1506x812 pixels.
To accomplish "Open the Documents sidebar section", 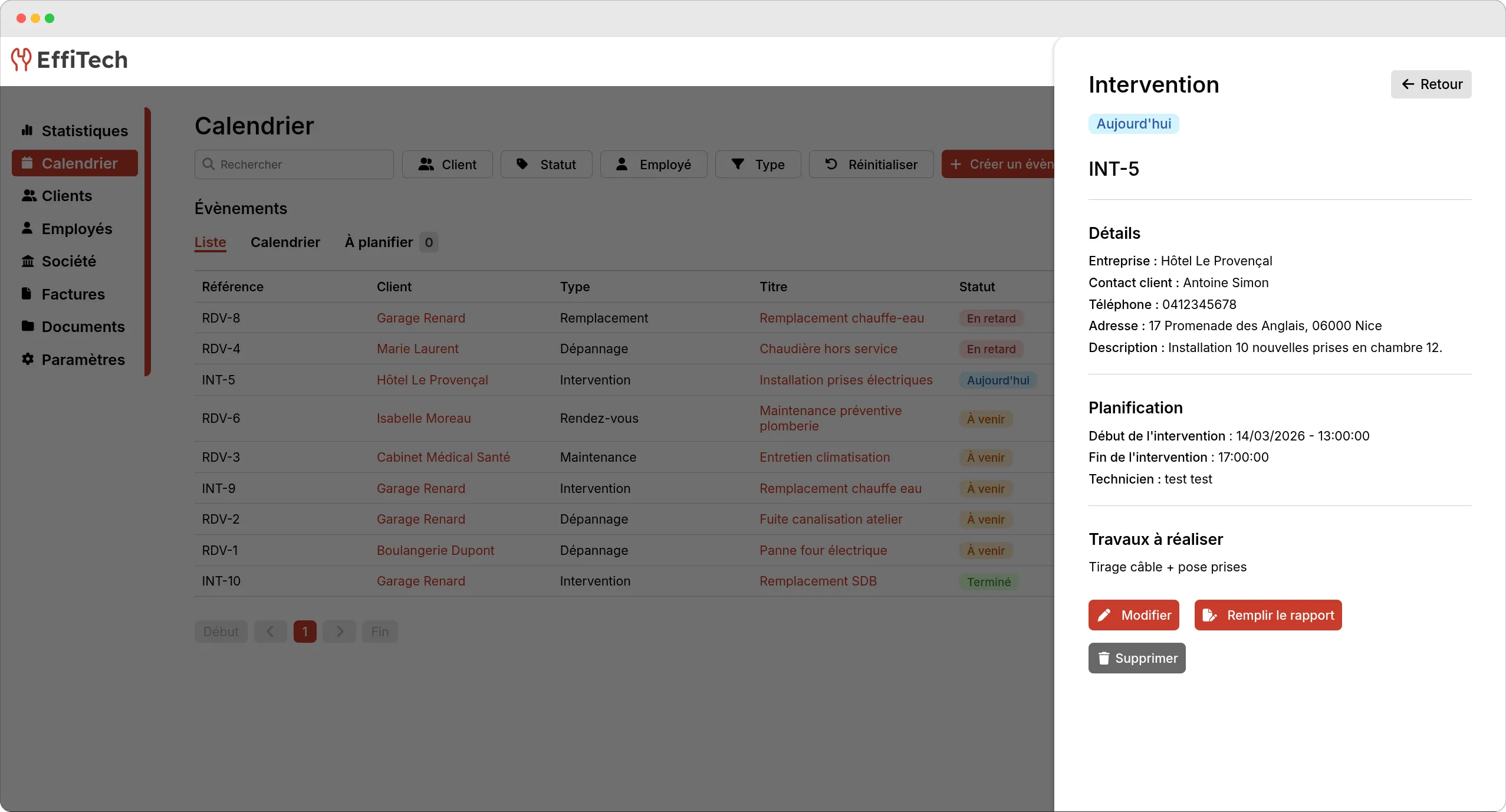I will [x=83, y=327].
